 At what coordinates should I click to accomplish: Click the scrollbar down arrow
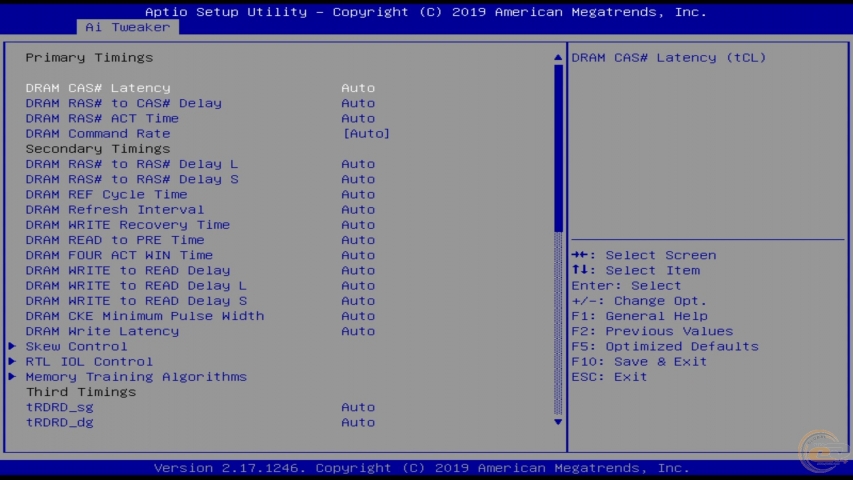(x=558, y=422)
